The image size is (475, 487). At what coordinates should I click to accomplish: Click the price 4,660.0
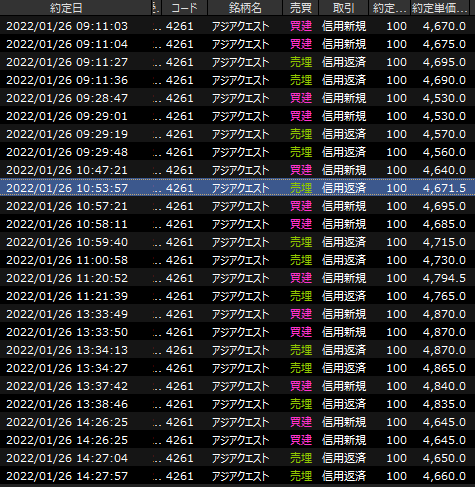(444, 476)
